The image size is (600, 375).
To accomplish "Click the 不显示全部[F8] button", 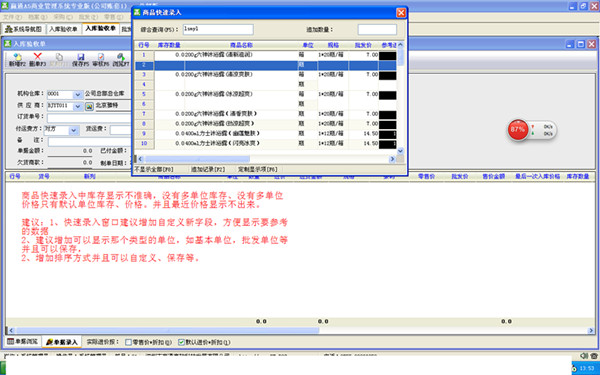I will click(x=154, y=169).
